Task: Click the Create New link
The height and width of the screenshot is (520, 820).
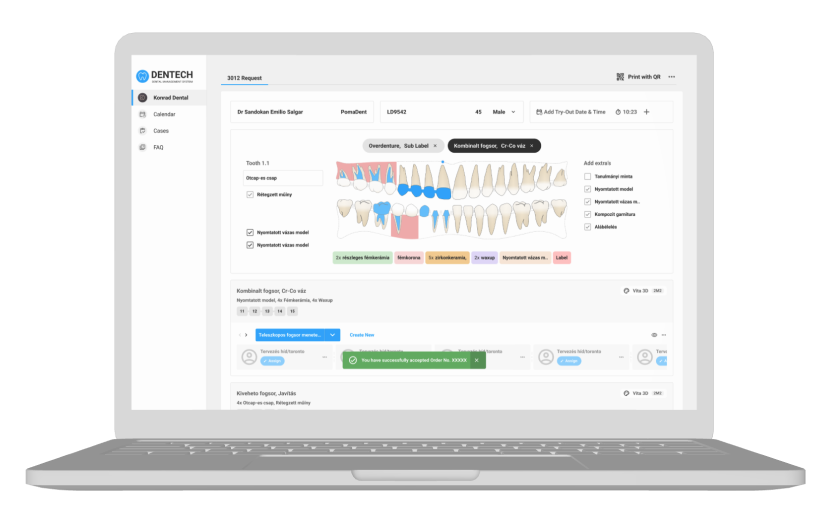Action: (x=362, y=335)
